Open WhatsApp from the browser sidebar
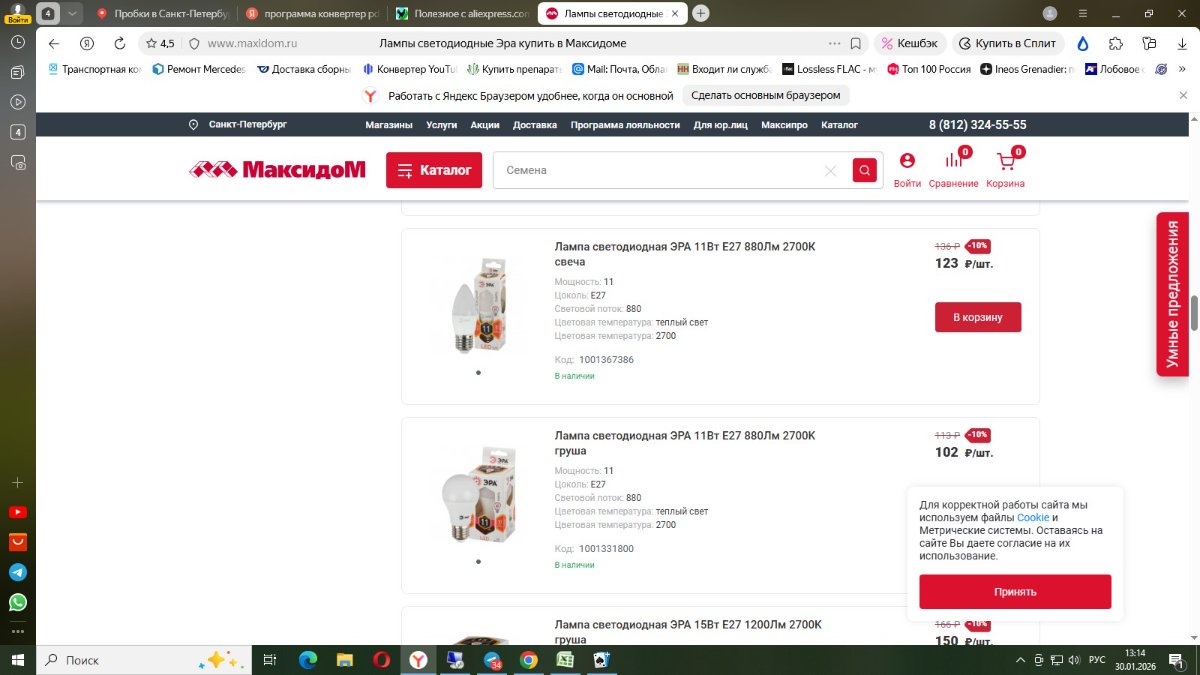This screenshot has width=1200, height=675. pos(17,603)
